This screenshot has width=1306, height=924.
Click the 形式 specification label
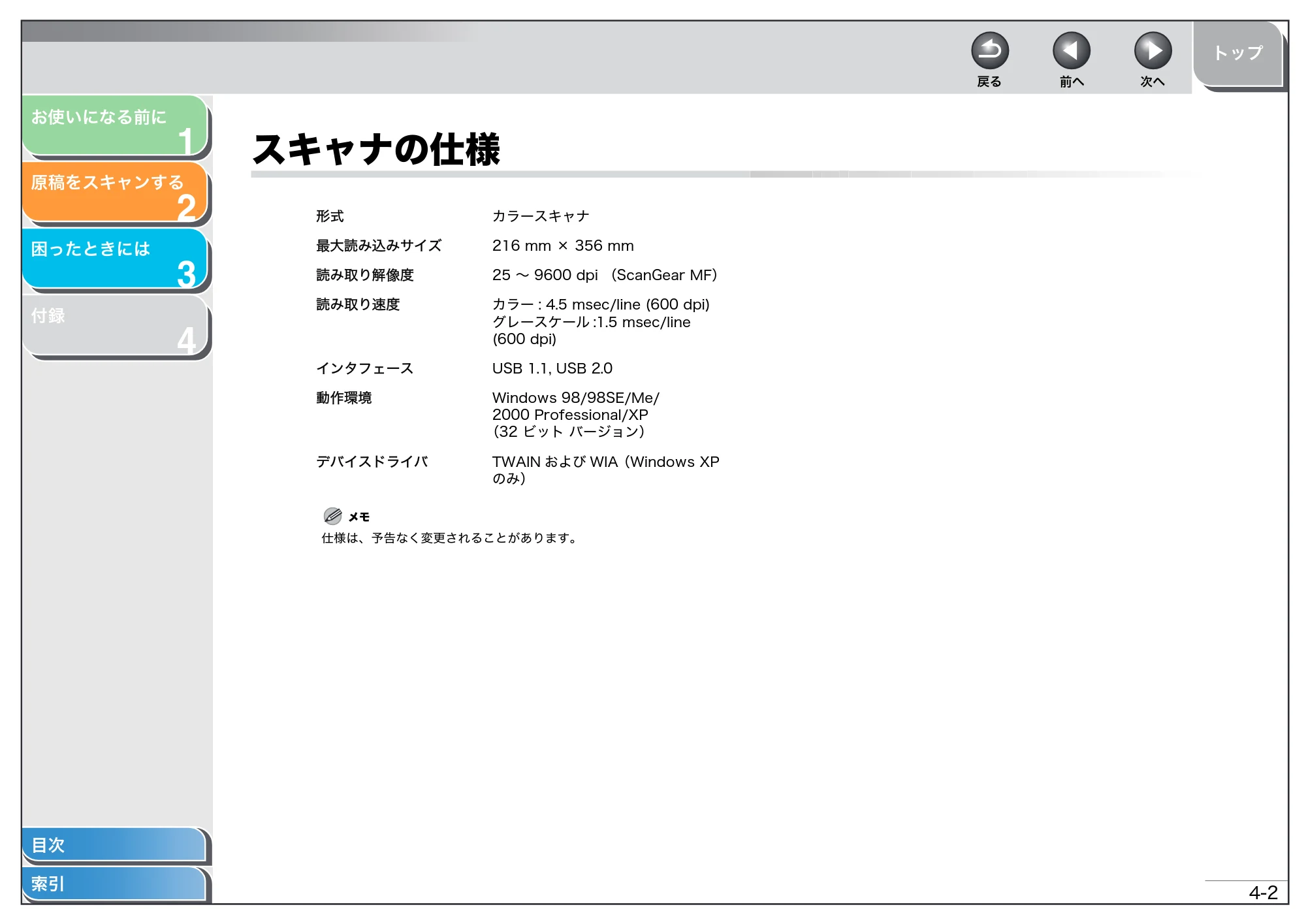330,216
